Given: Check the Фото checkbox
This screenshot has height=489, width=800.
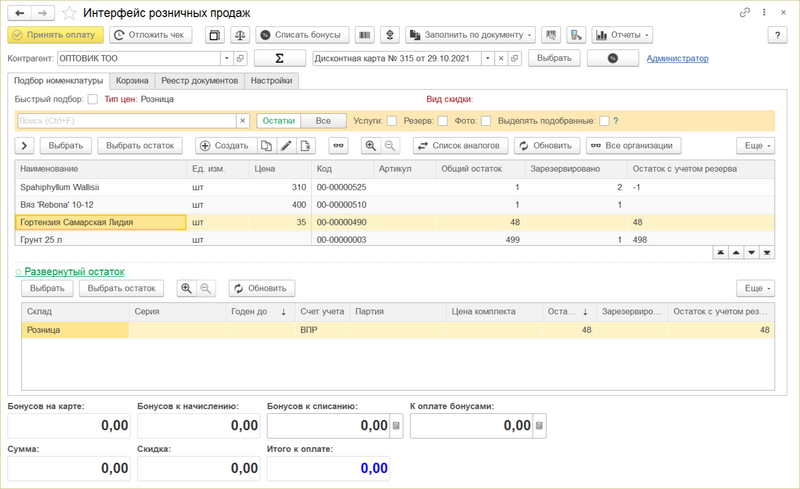Looking at the screenshot, I should 485,121.
